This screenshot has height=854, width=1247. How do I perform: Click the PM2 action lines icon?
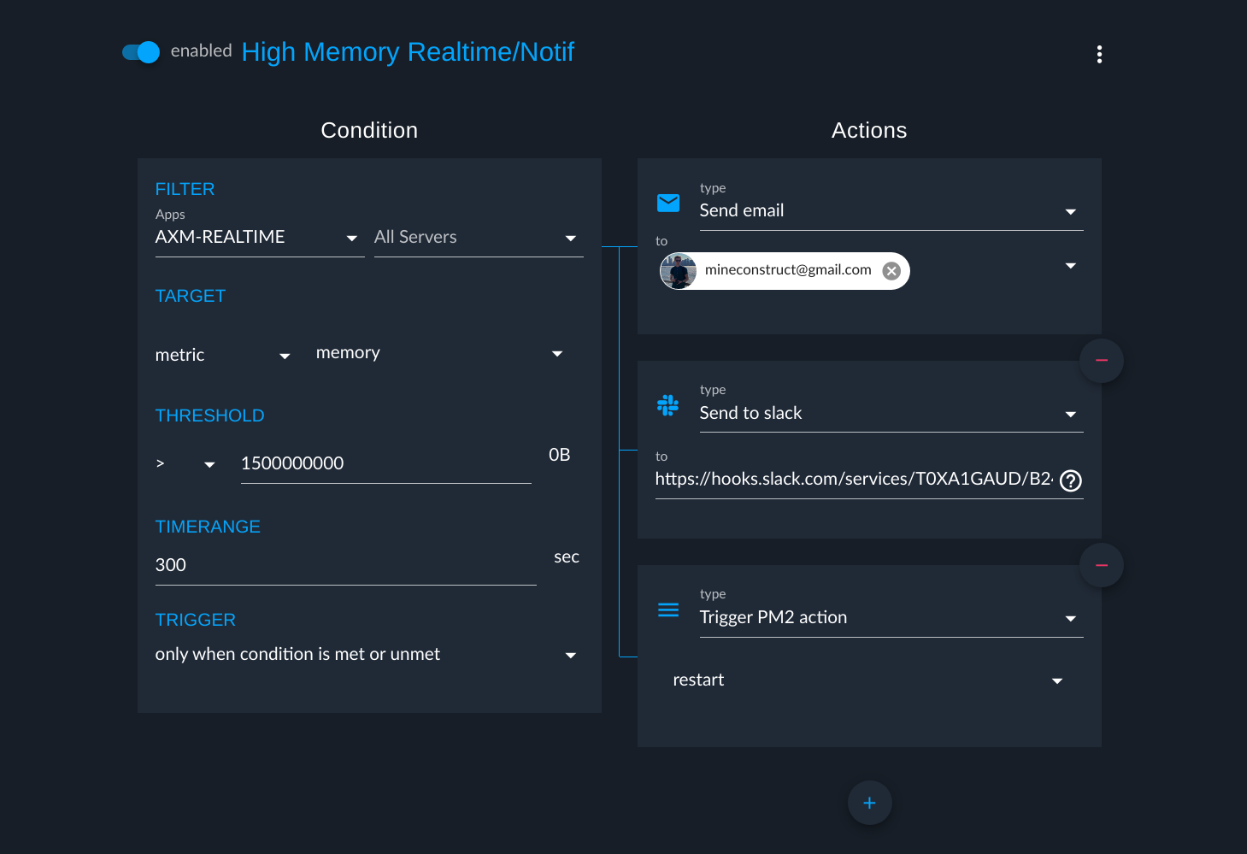pyautogui.click(x=668, y=610)
